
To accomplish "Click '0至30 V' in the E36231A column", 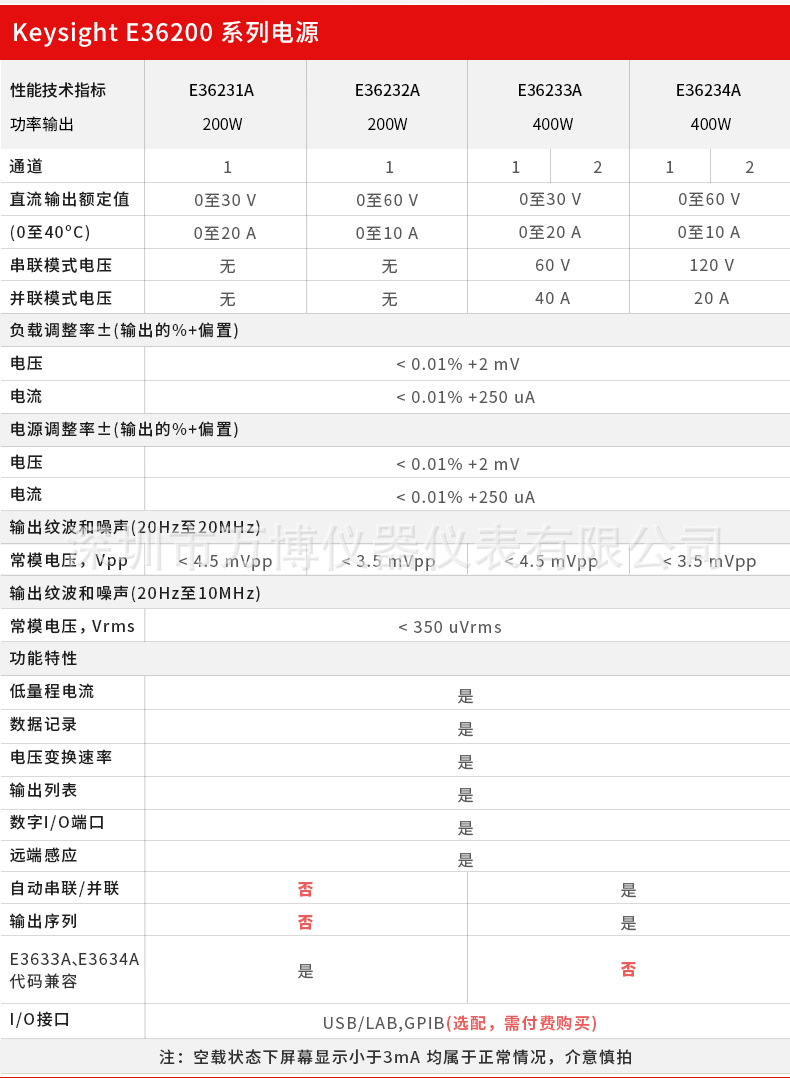I will click(225, 200).
